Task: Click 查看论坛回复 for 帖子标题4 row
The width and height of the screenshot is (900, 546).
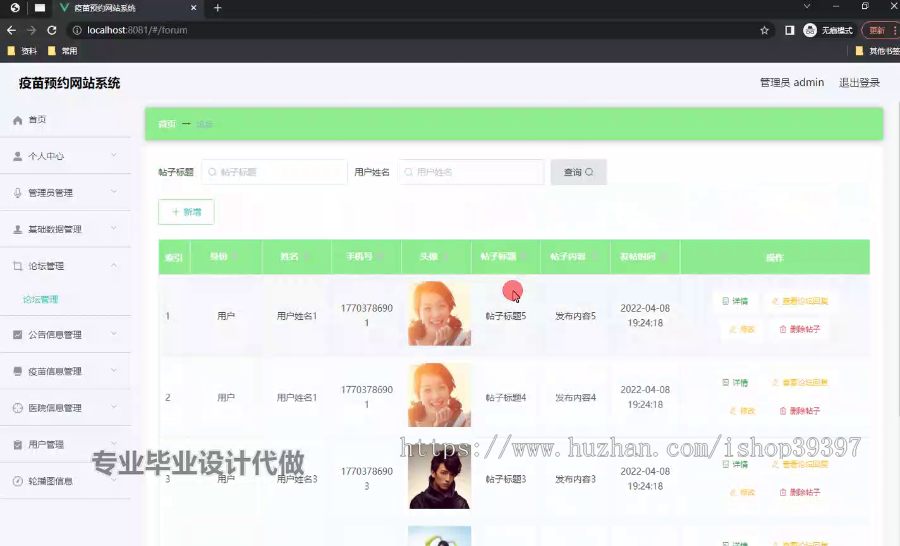Action: pyautogui.click(x=800, y=383)
